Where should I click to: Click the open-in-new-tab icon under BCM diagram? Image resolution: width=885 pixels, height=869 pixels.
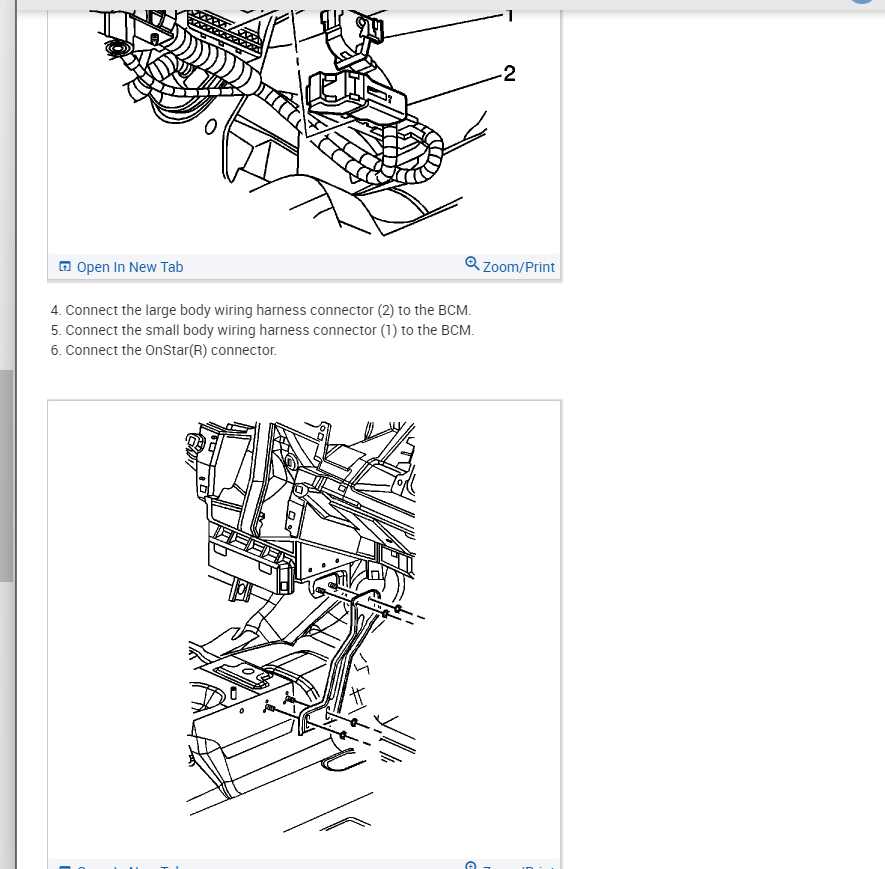coord(65,266)
